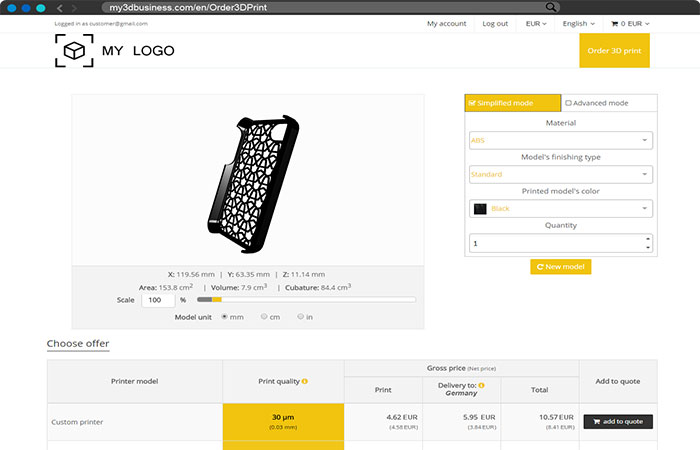
Task: Click the address bar URL field
Action: click(330, 7)
